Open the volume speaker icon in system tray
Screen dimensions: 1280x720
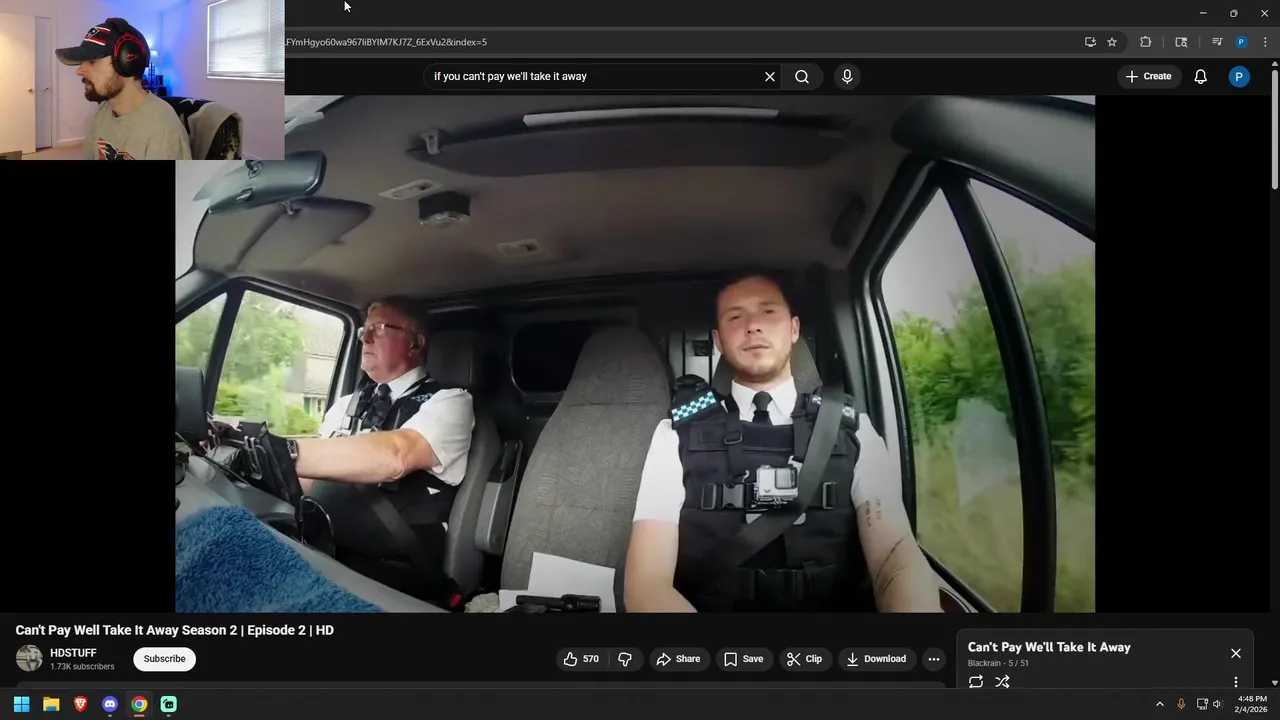[1217, 704]
